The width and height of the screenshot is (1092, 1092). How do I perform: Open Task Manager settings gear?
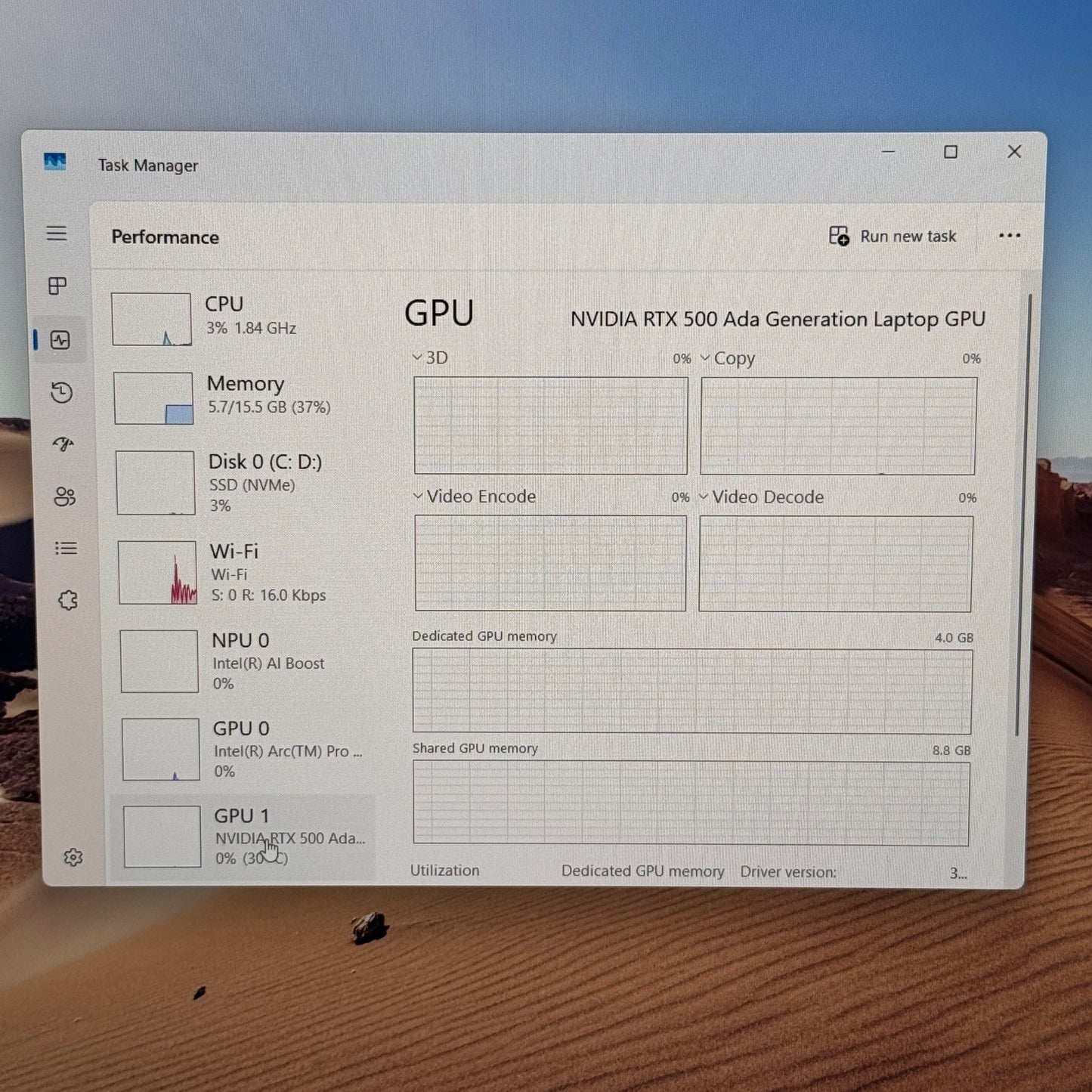coord(73,858)
